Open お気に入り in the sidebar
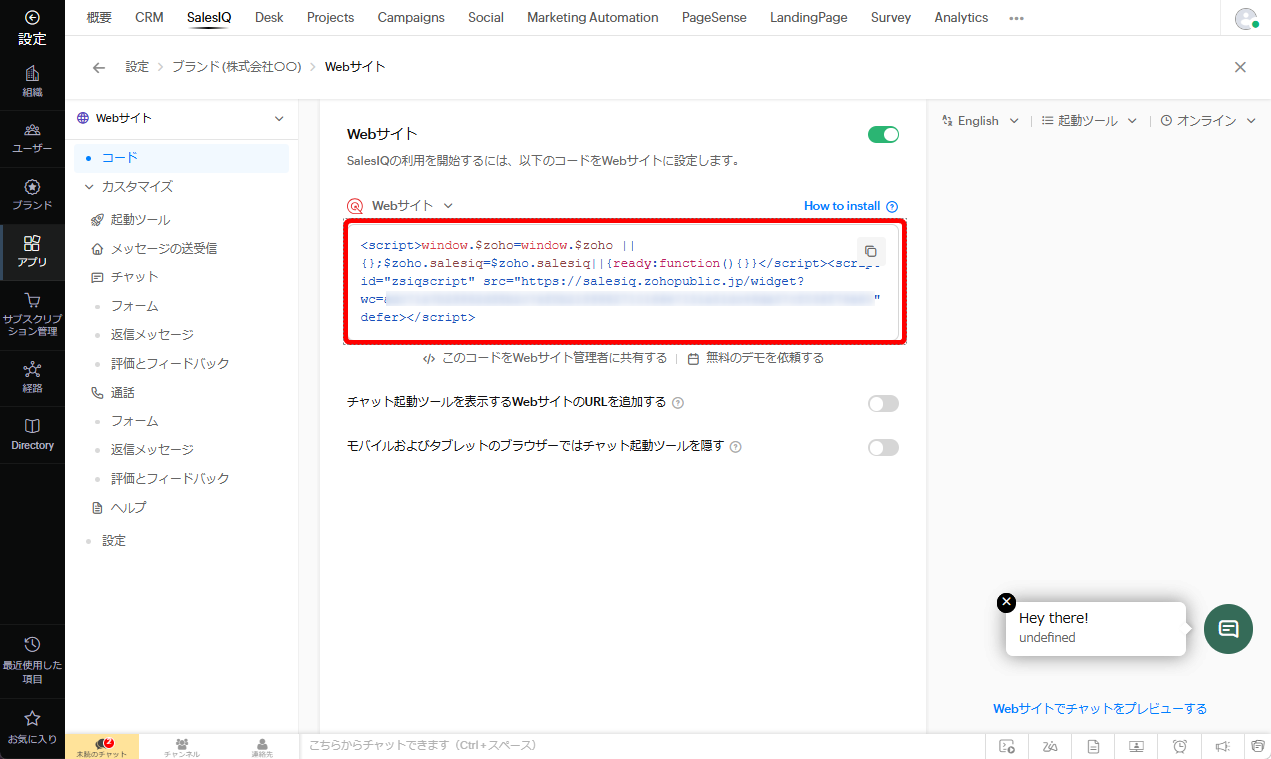The image size is (1271, 759). point(32,727)
